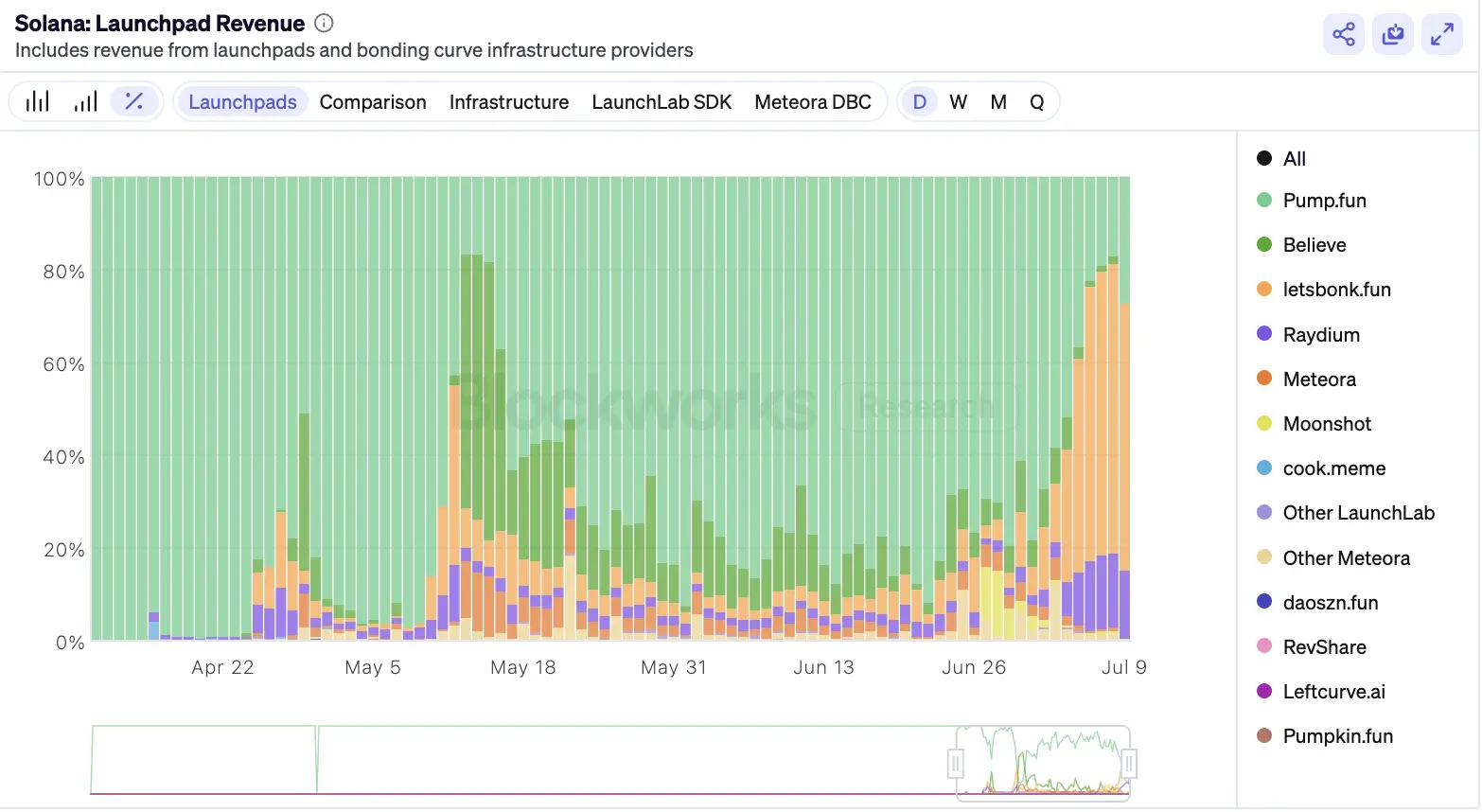Hide the letsbonk.fun series
Screen dimensions: 1482x812
[x=1335, y=290]
